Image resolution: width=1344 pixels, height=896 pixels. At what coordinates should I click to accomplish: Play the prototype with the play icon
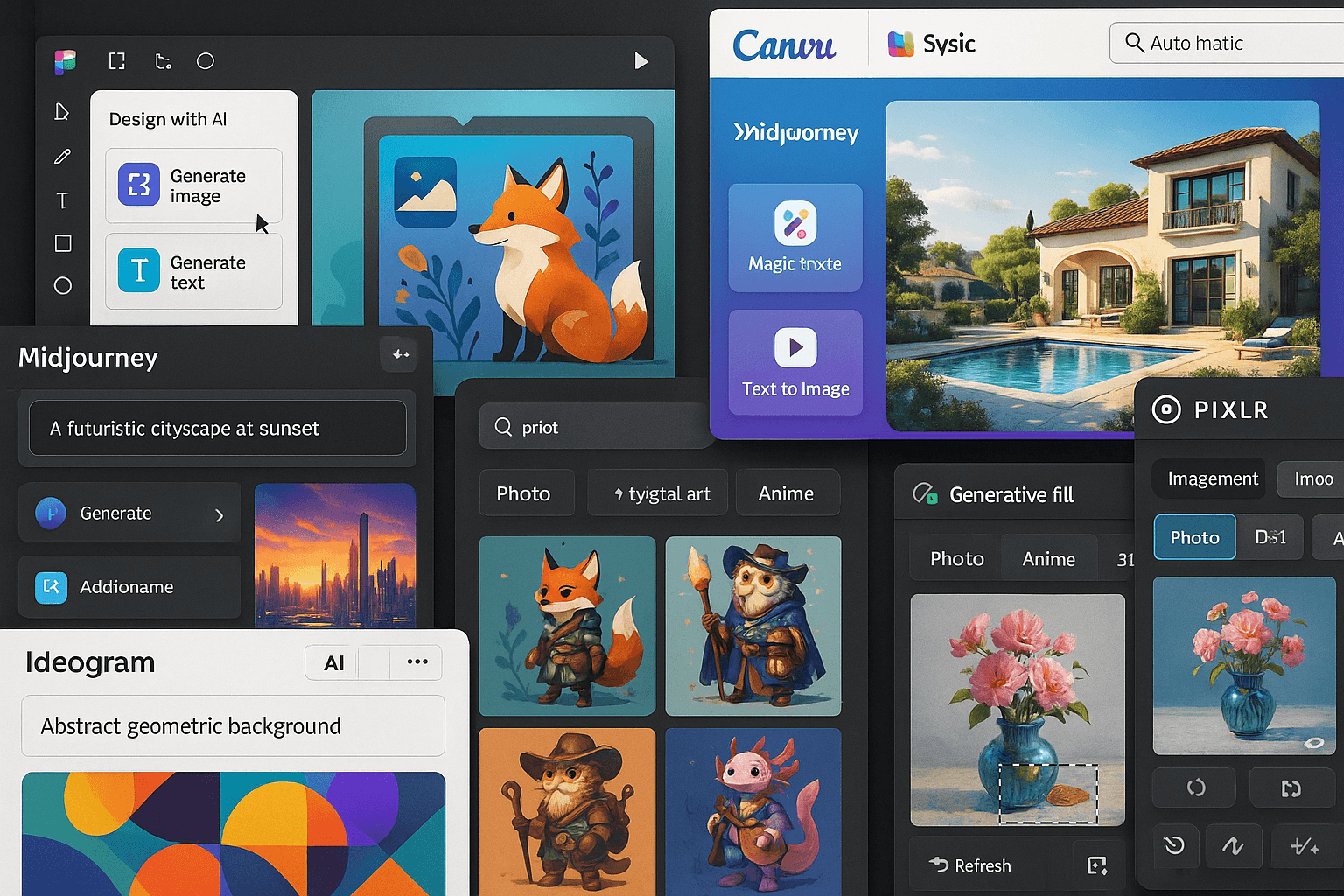pos(641,61)
